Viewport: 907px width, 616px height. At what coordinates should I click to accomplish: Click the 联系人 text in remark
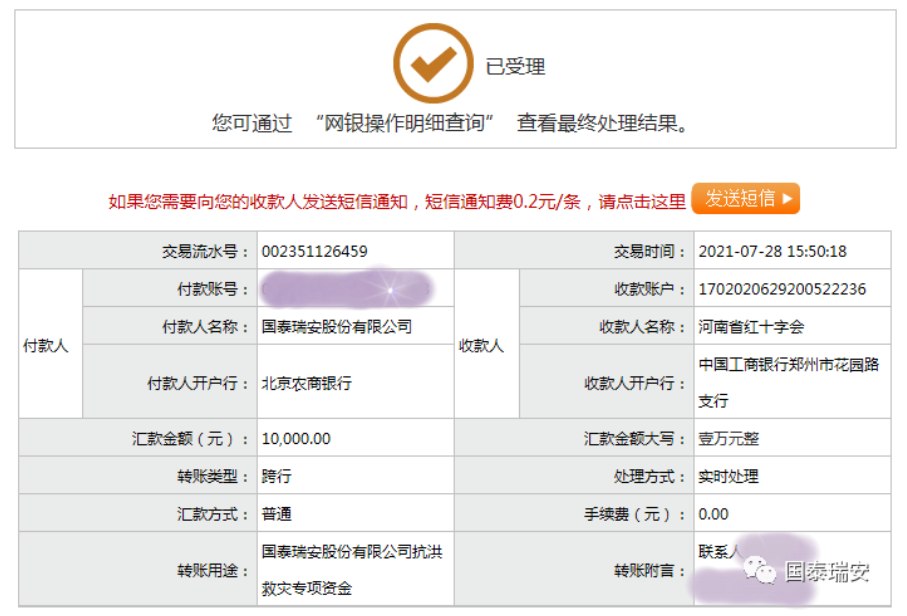[718, 551]
